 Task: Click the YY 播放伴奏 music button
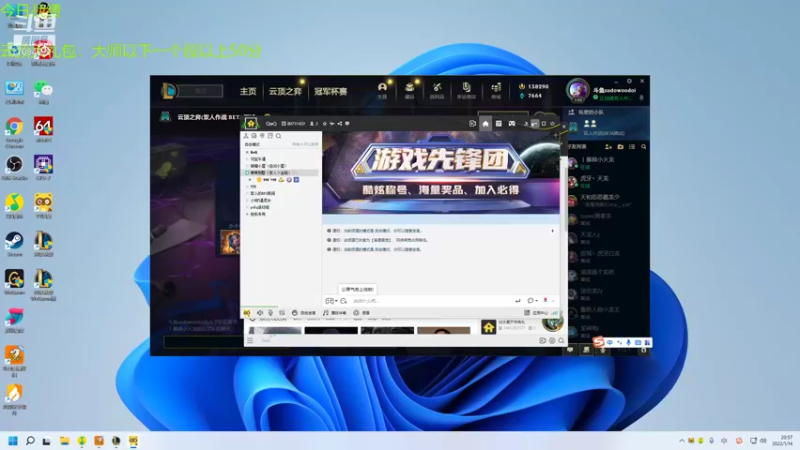(x=335, y=313)
